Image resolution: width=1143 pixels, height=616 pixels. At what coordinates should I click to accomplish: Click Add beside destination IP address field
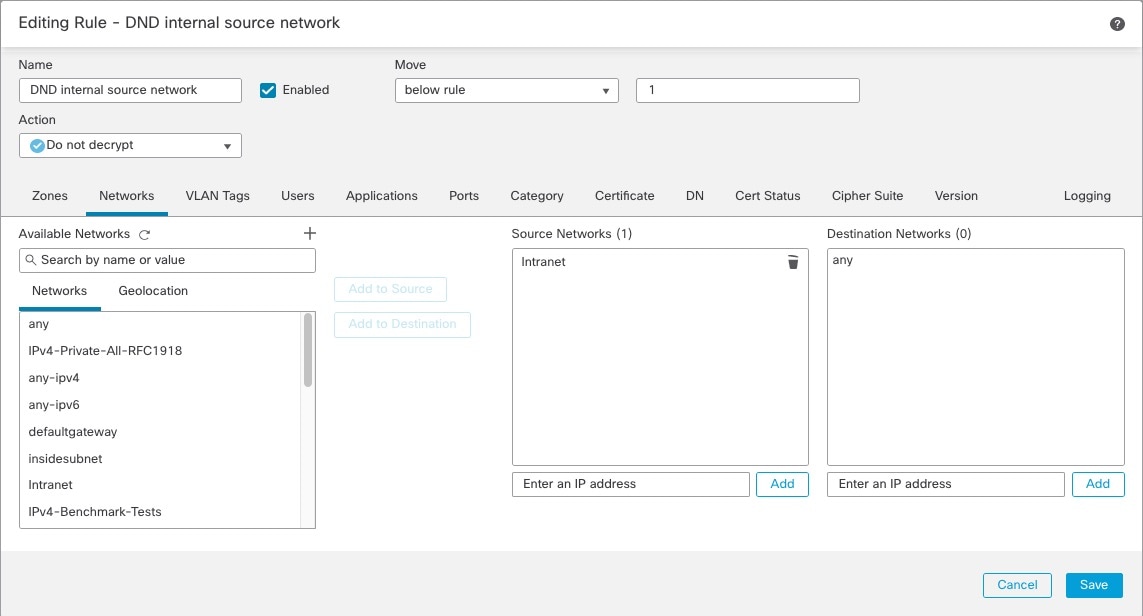tap(1098, 484)
